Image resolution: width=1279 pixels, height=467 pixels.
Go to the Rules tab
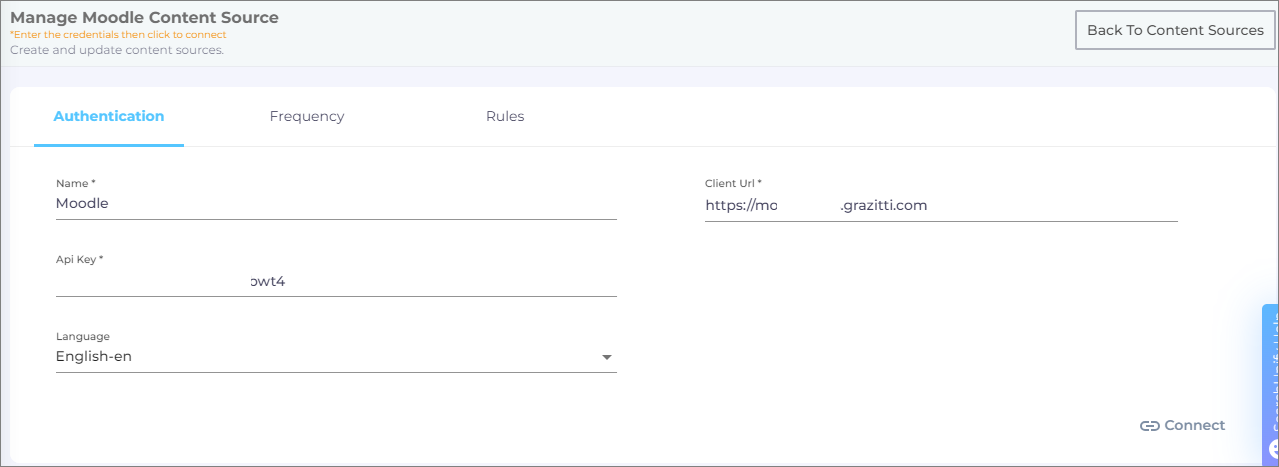pyautogui.click(x=505, y=116)
